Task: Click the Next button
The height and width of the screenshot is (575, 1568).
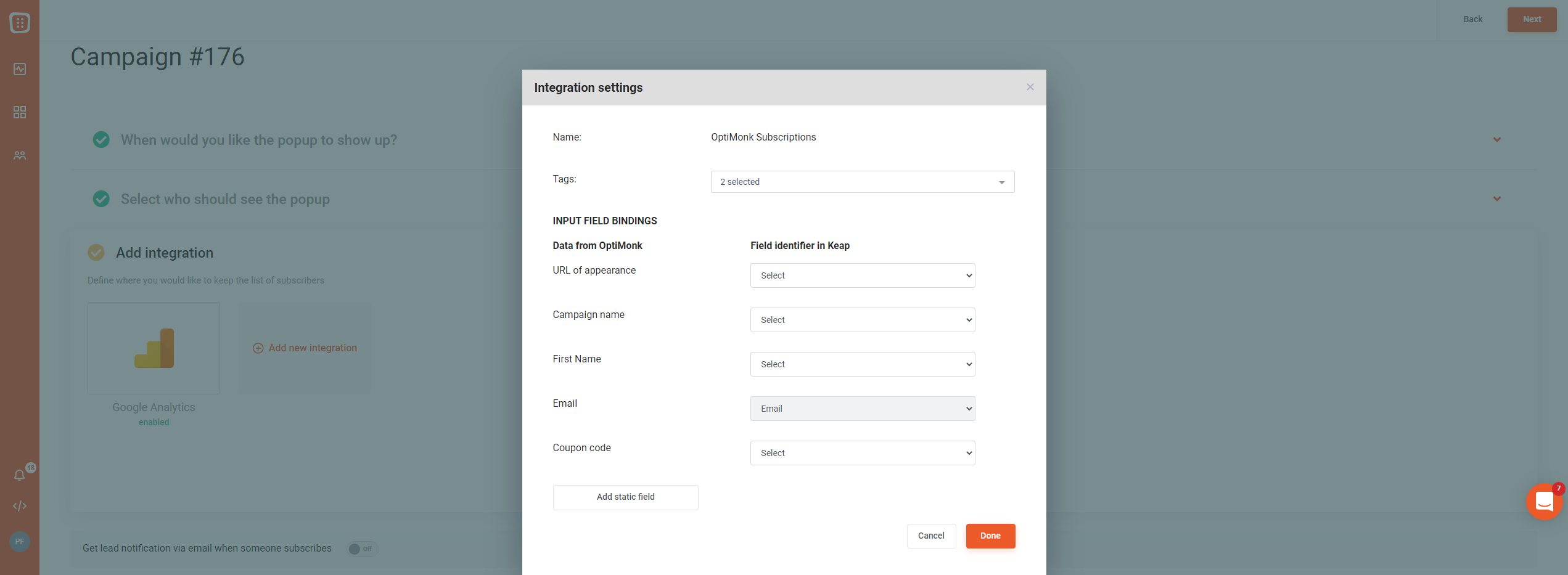Action: (x=1532, y=20)
